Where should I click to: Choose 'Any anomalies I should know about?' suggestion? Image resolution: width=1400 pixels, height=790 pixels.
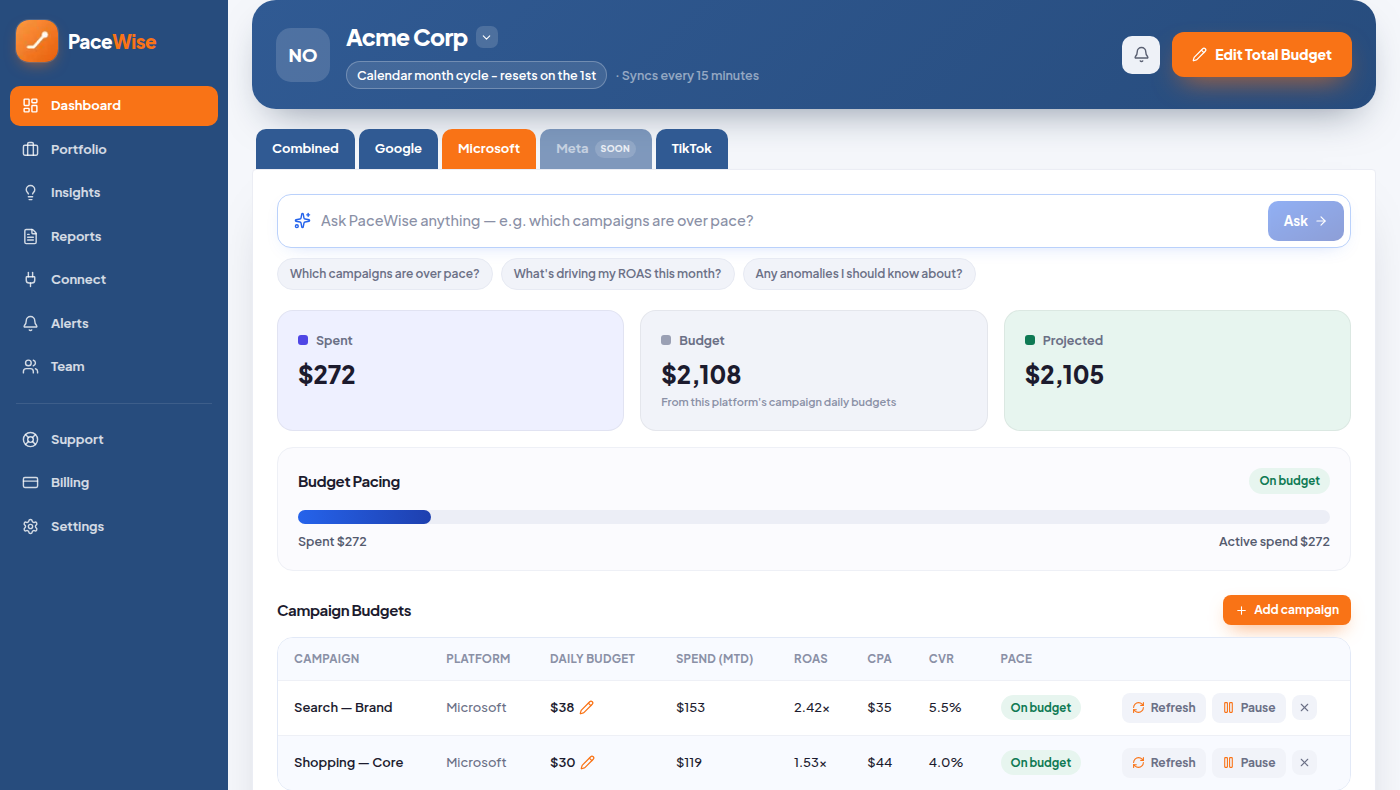859,274
